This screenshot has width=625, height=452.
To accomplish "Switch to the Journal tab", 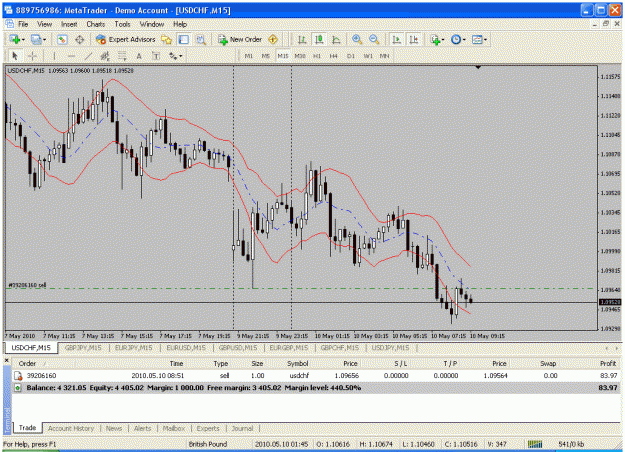I will click(x=242, y=428).
